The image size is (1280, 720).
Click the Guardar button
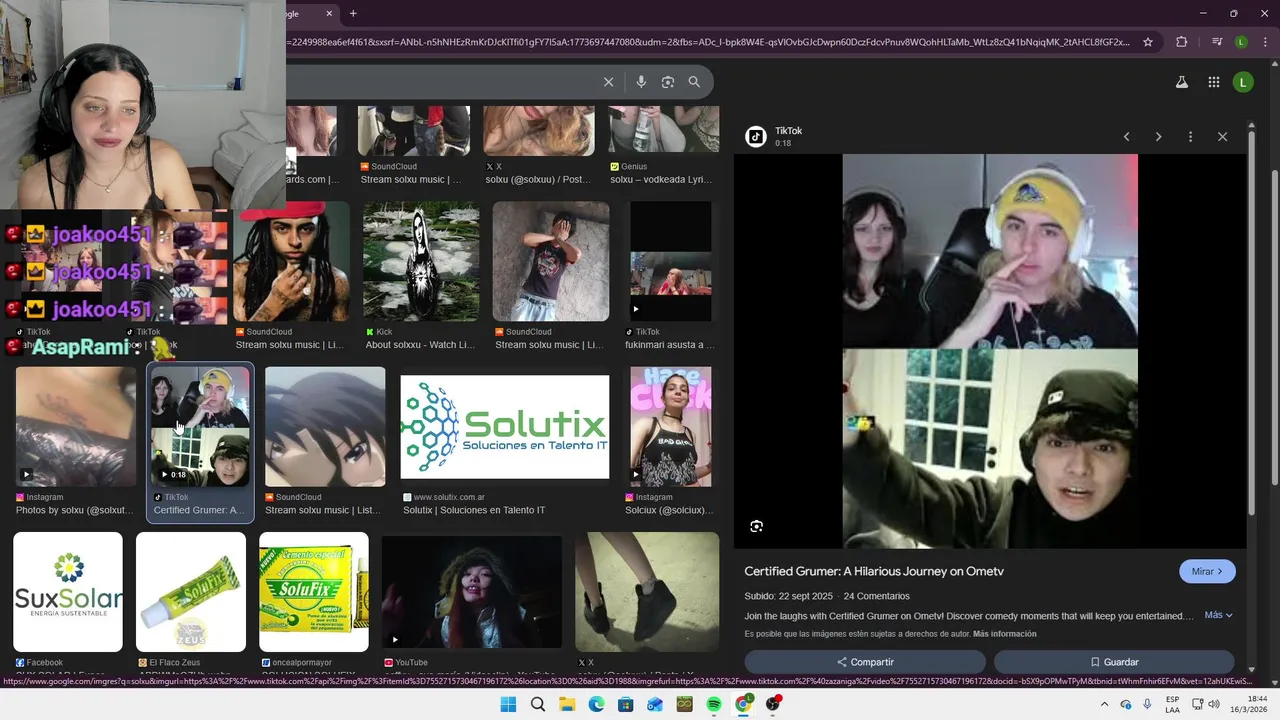(1114, 662)
